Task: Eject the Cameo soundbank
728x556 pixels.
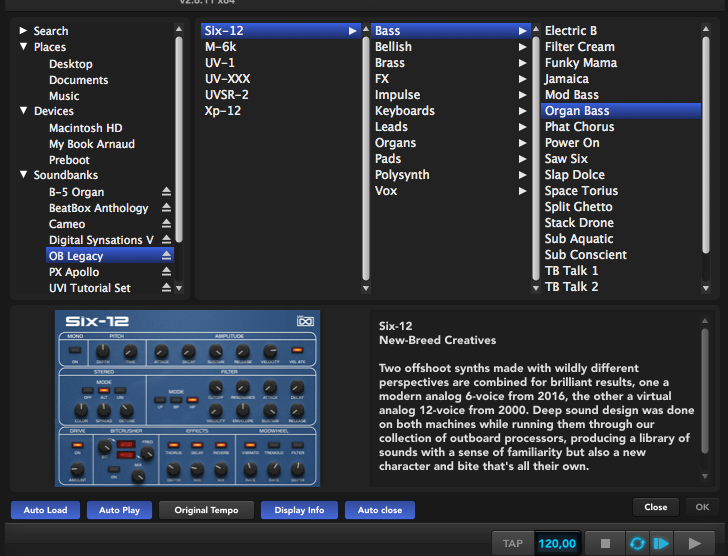Action: click(166, 224)
